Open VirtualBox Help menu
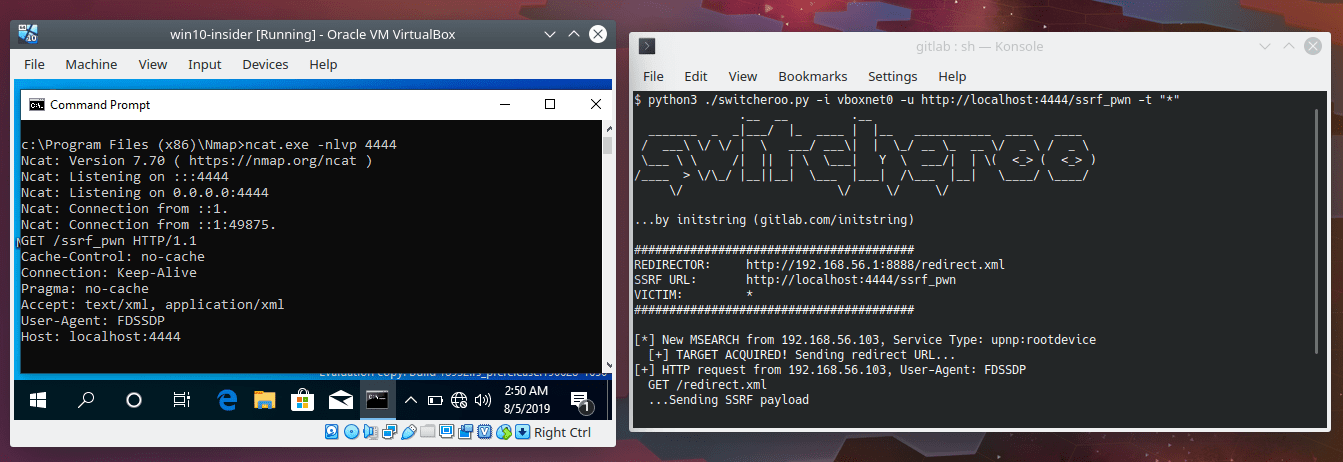Screen dimensions: 1343x462 323,64
